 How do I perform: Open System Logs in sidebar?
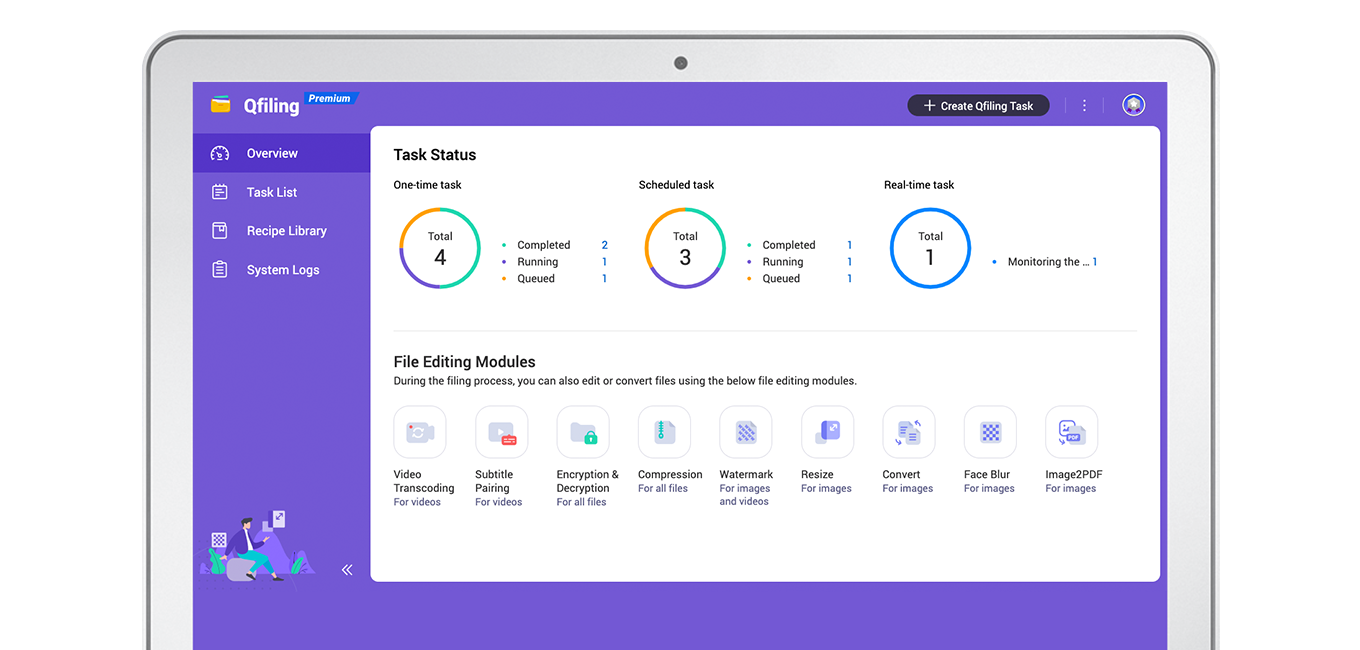click(283, 270)
